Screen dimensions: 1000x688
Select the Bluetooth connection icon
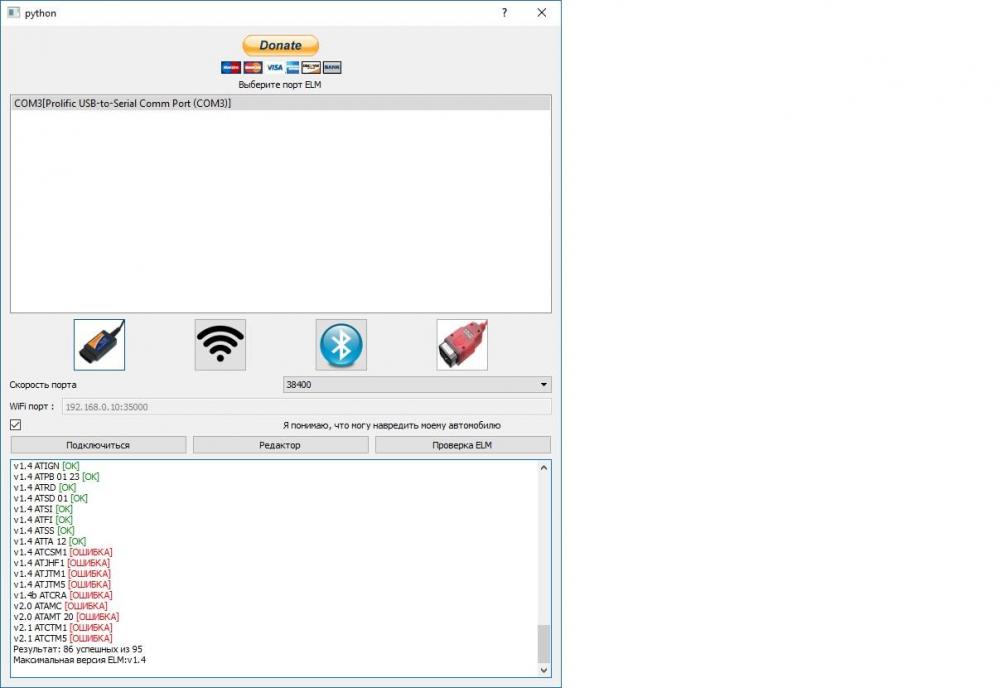coord(341,345)
